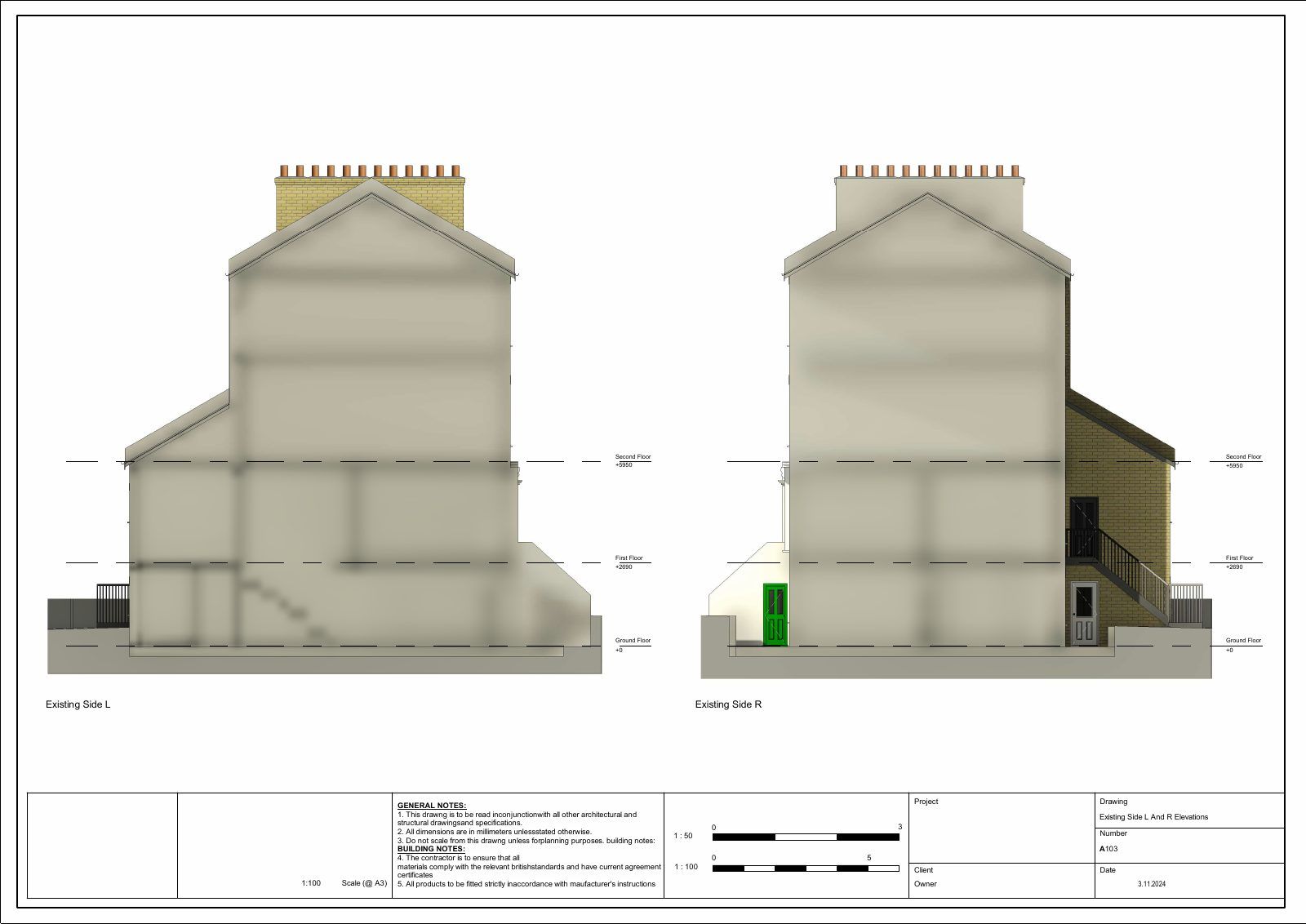Select "Ground Floor" level label on Side L elevation
The width and height of the screenshot is (1306, 924).
(633, 641)
